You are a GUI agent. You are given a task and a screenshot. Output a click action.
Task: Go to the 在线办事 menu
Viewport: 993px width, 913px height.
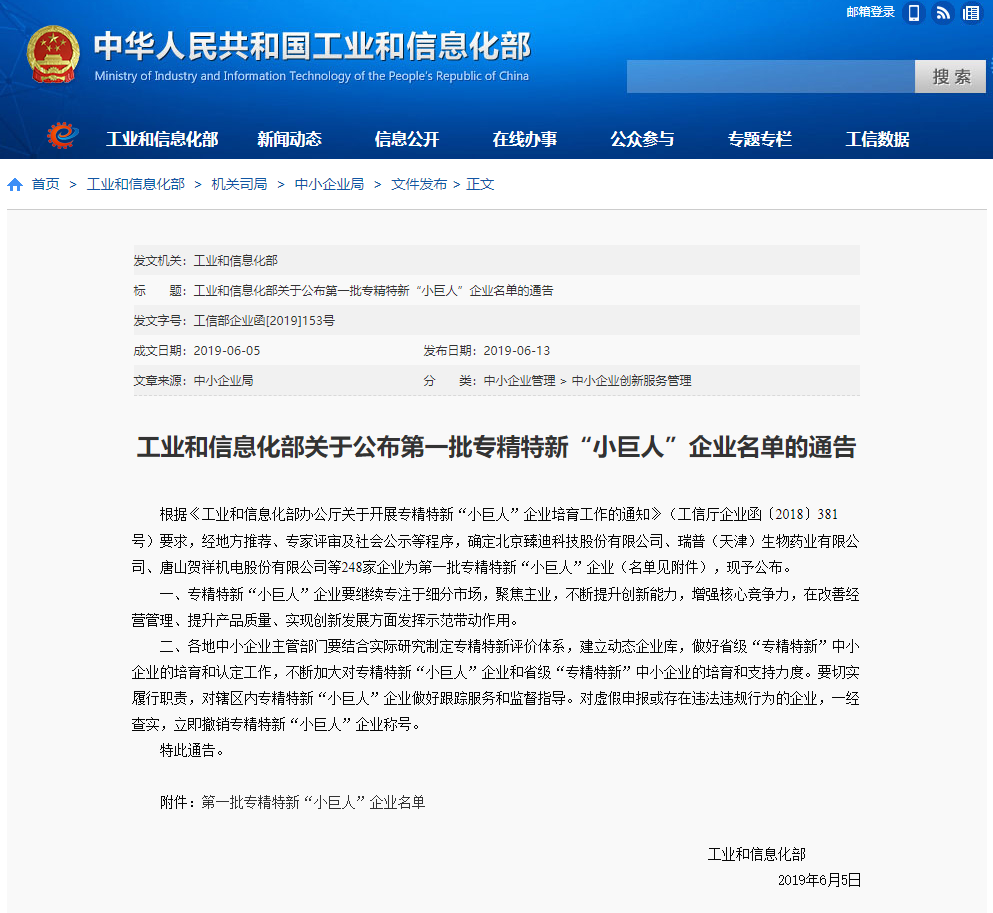525,139
